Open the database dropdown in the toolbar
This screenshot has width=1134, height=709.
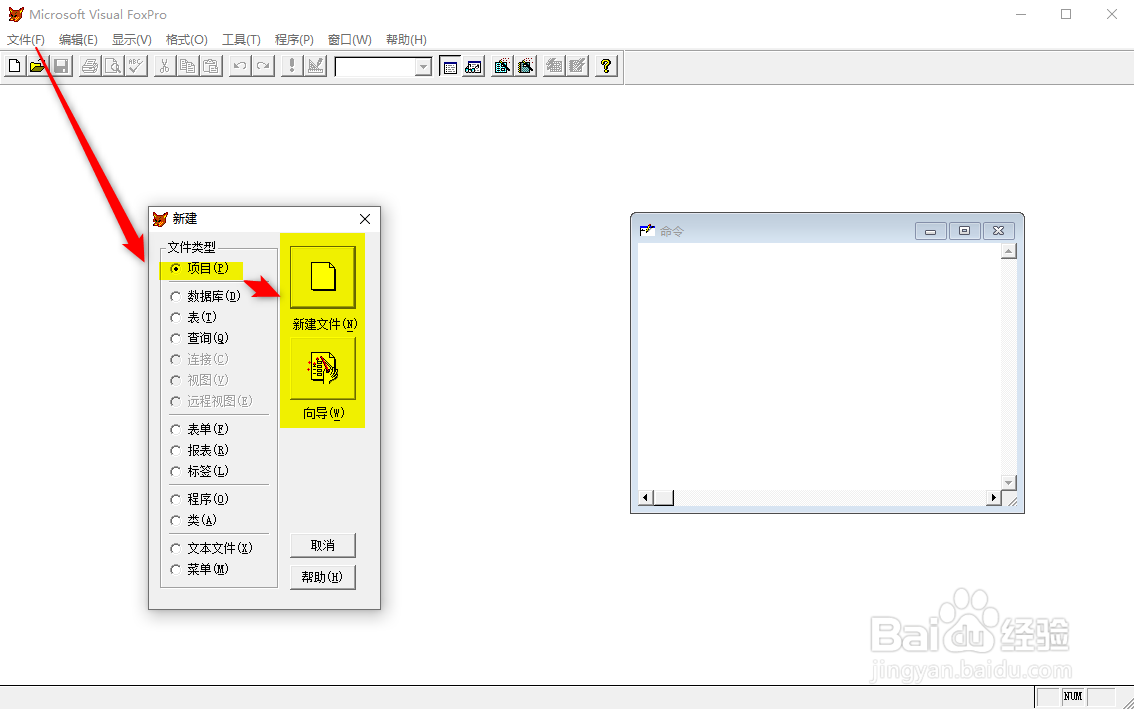423,67
